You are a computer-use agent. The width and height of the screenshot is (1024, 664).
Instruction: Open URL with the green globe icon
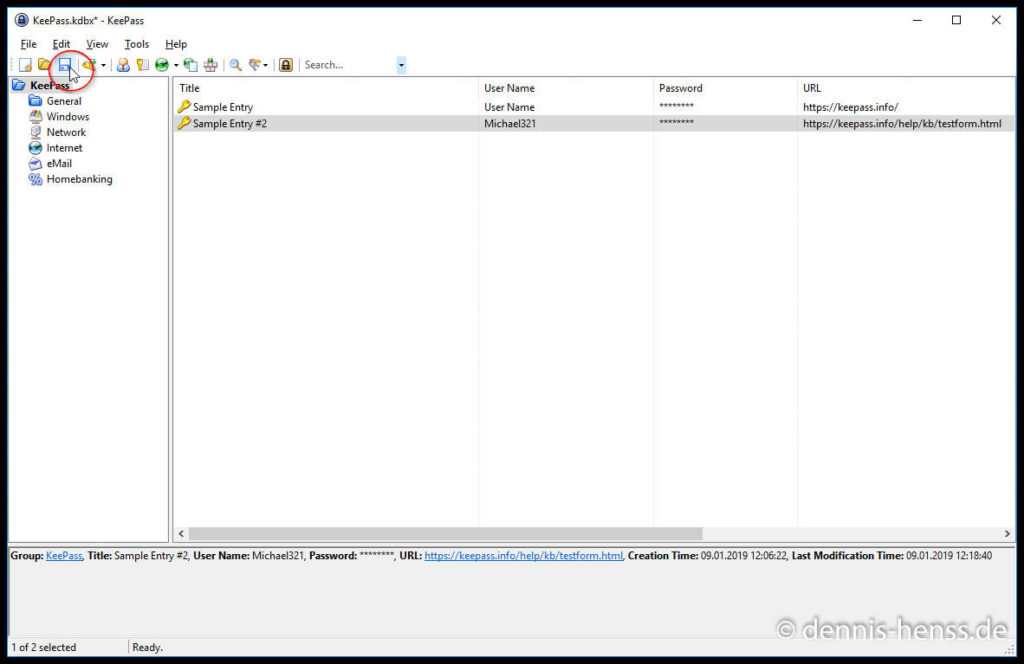[162, 65]
